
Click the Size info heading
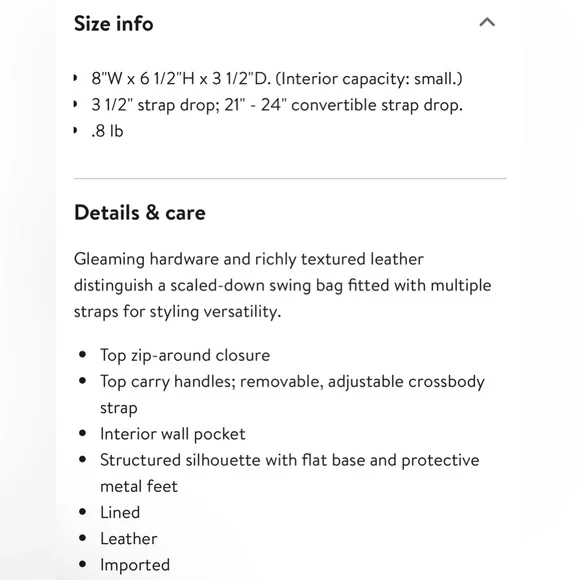click(114, 24)
